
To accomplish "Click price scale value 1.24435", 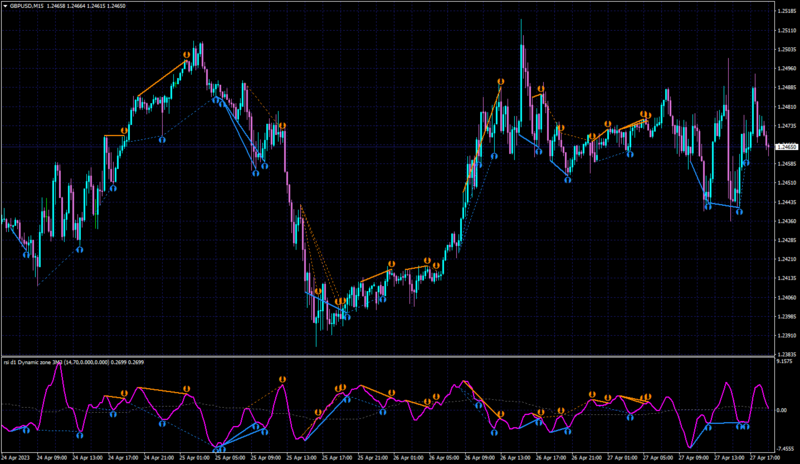I will pyautogui.click(x=786, y=202).
